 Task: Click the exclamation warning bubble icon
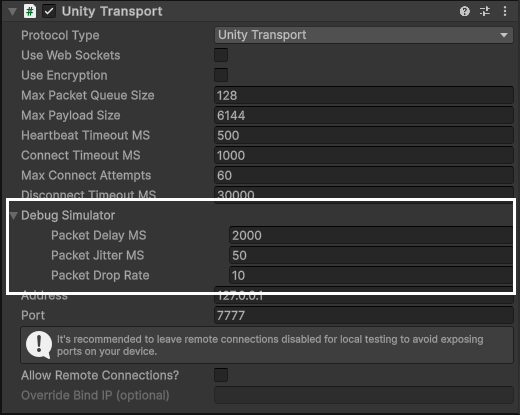pos(39,345)
